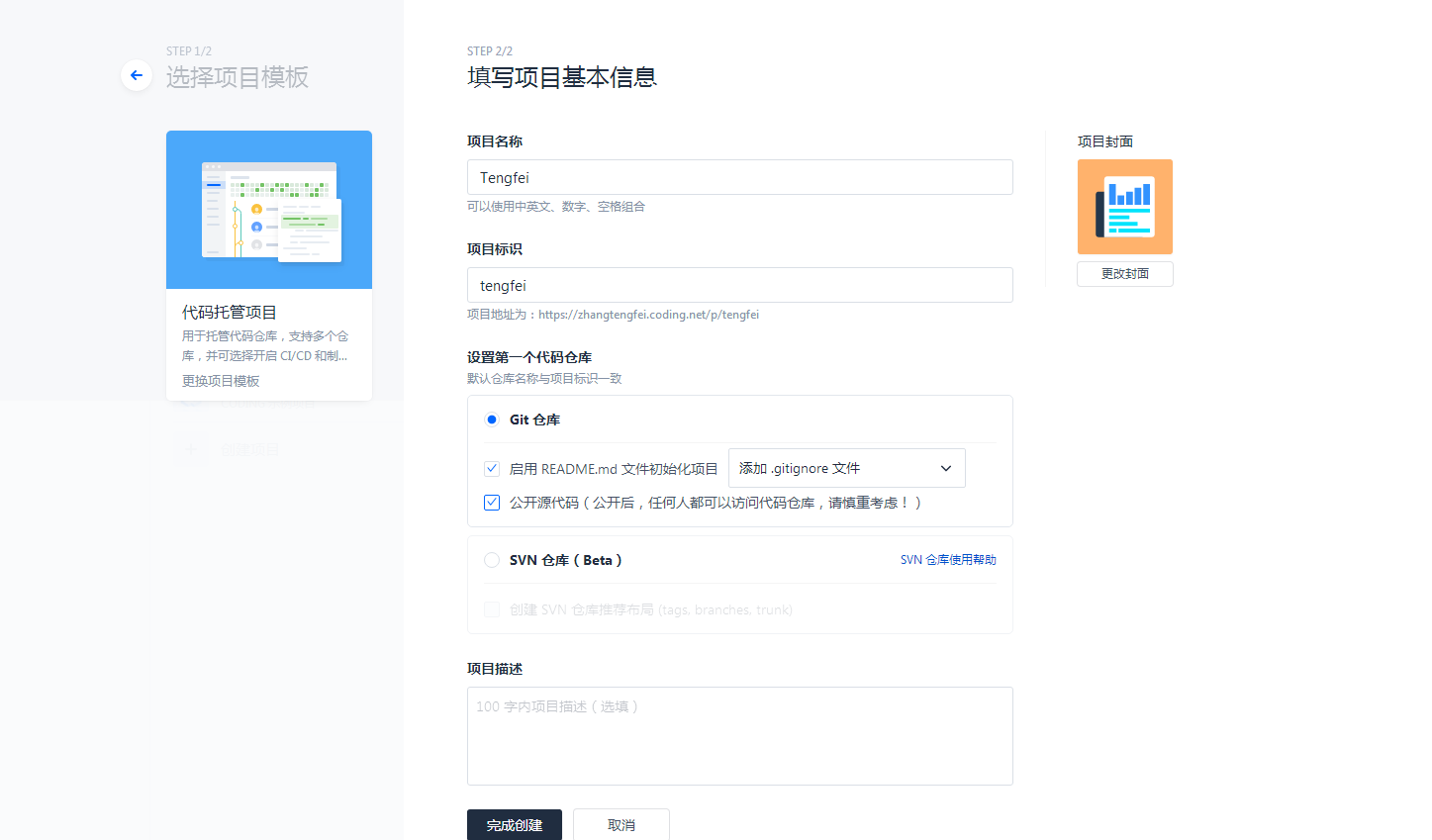Click the 完成创建 button
The image size is (1432, 840).
tap(515, 825)
